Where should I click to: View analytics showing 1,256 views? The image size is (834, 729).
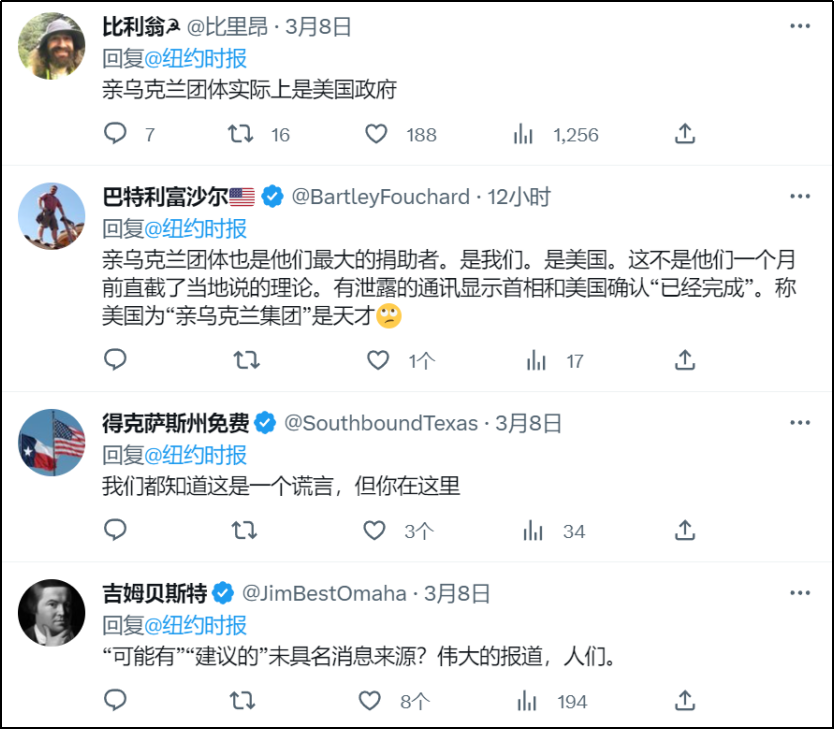(x=523, y=134)
